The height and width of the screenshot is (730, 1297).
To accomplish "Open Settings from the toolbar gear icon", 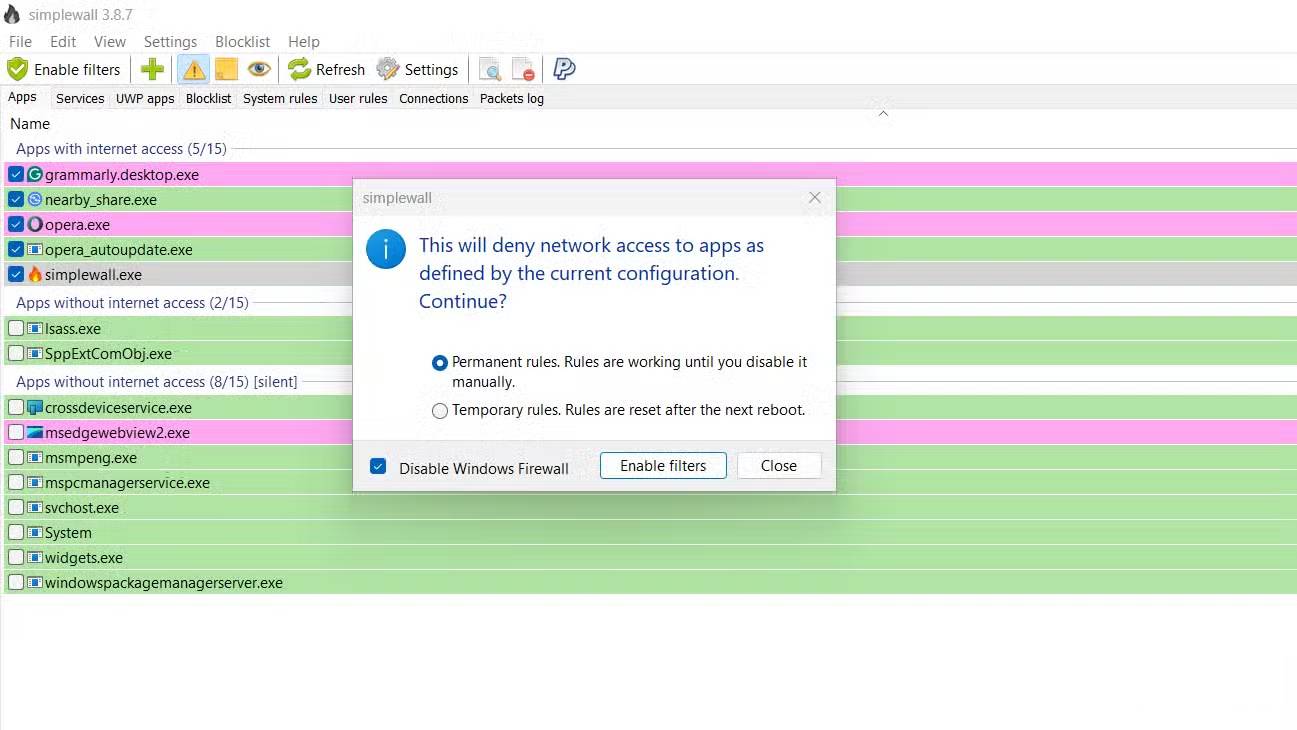I will tap(388, 69).
